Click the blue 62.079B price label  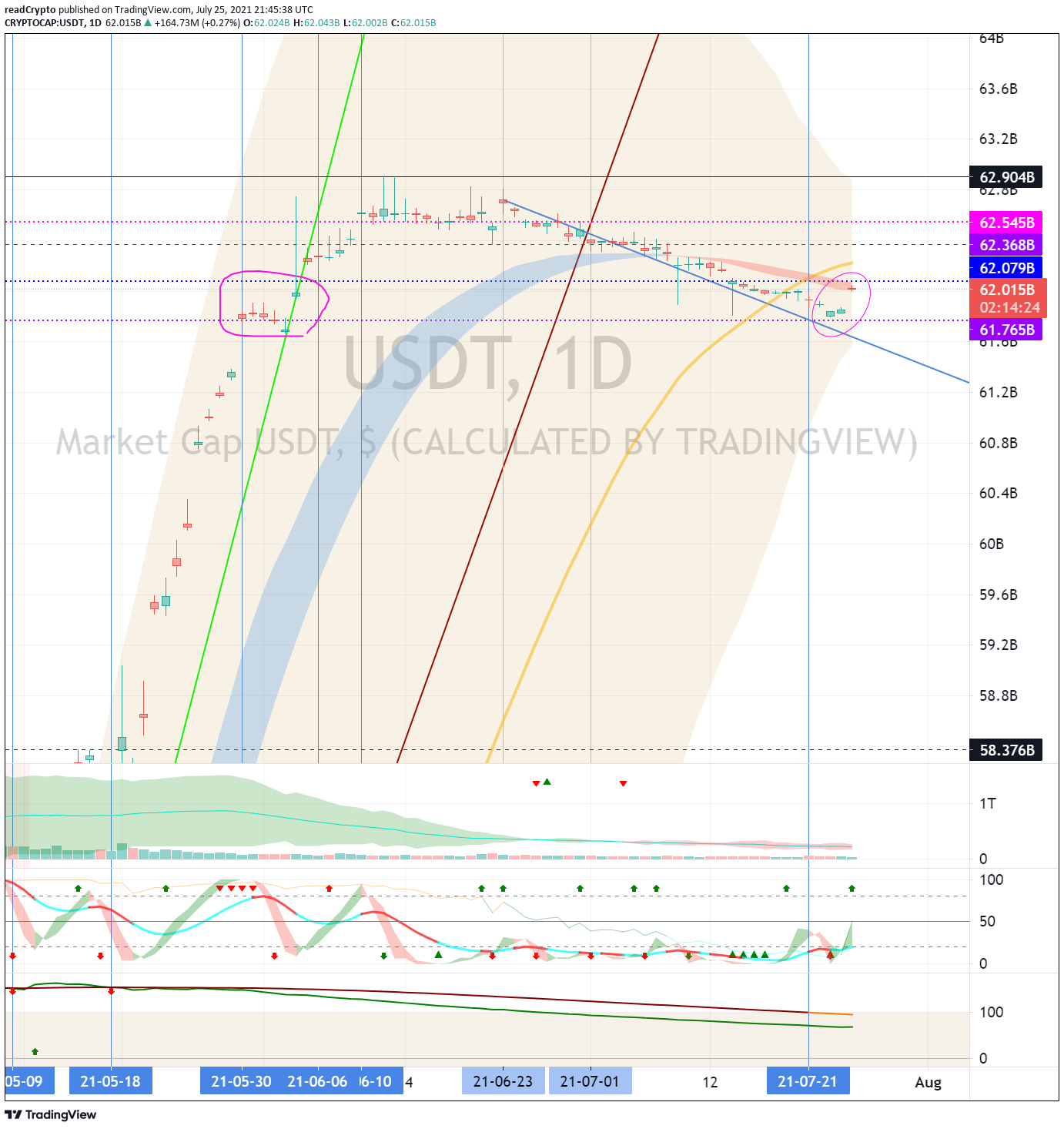click(x=1005, y=268)
